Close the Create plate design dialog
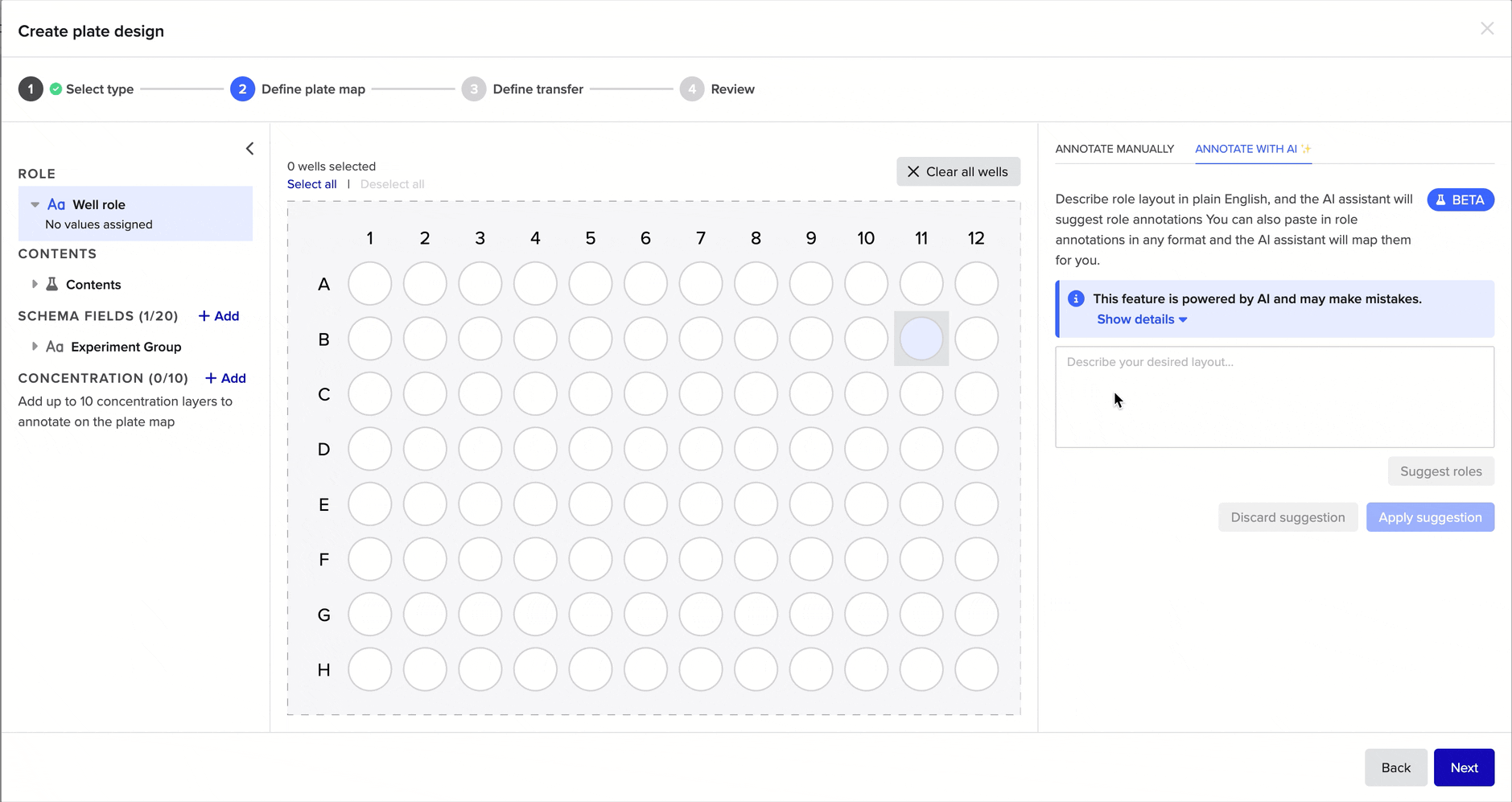1512x802 pixels. coord(1487,29)
